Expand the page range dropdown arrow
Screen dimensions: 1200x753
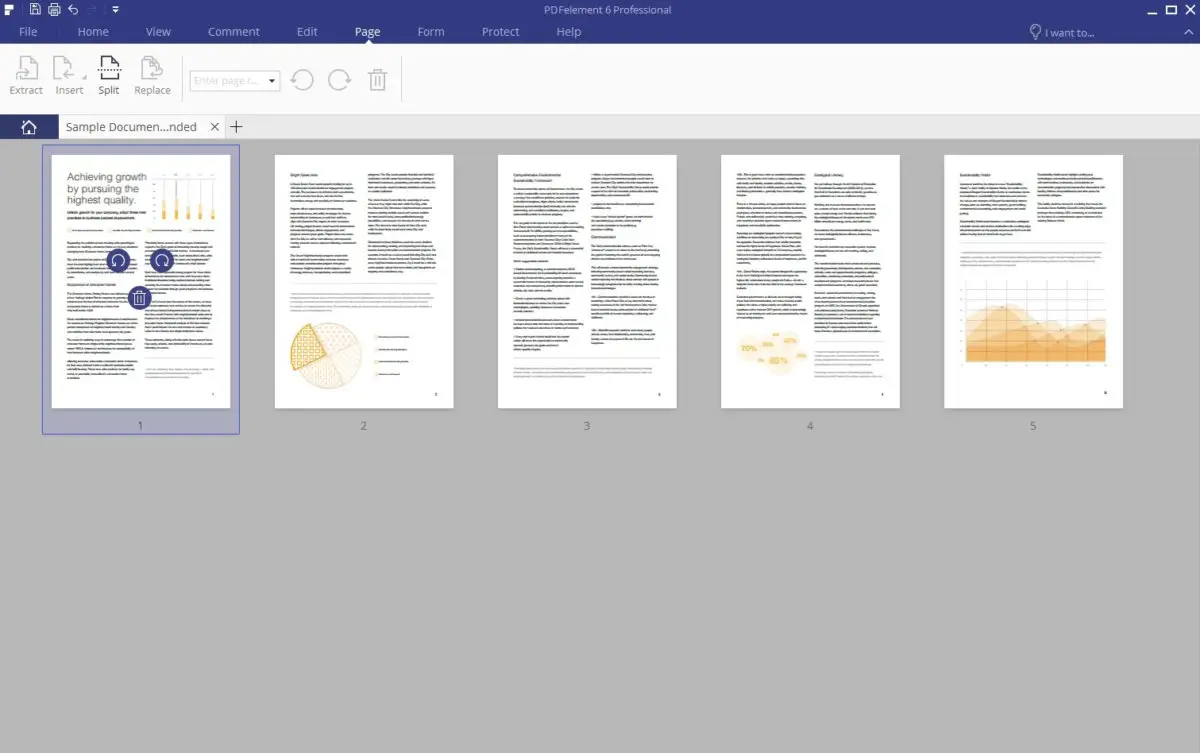pyautogui.click(x=272, y=81)
